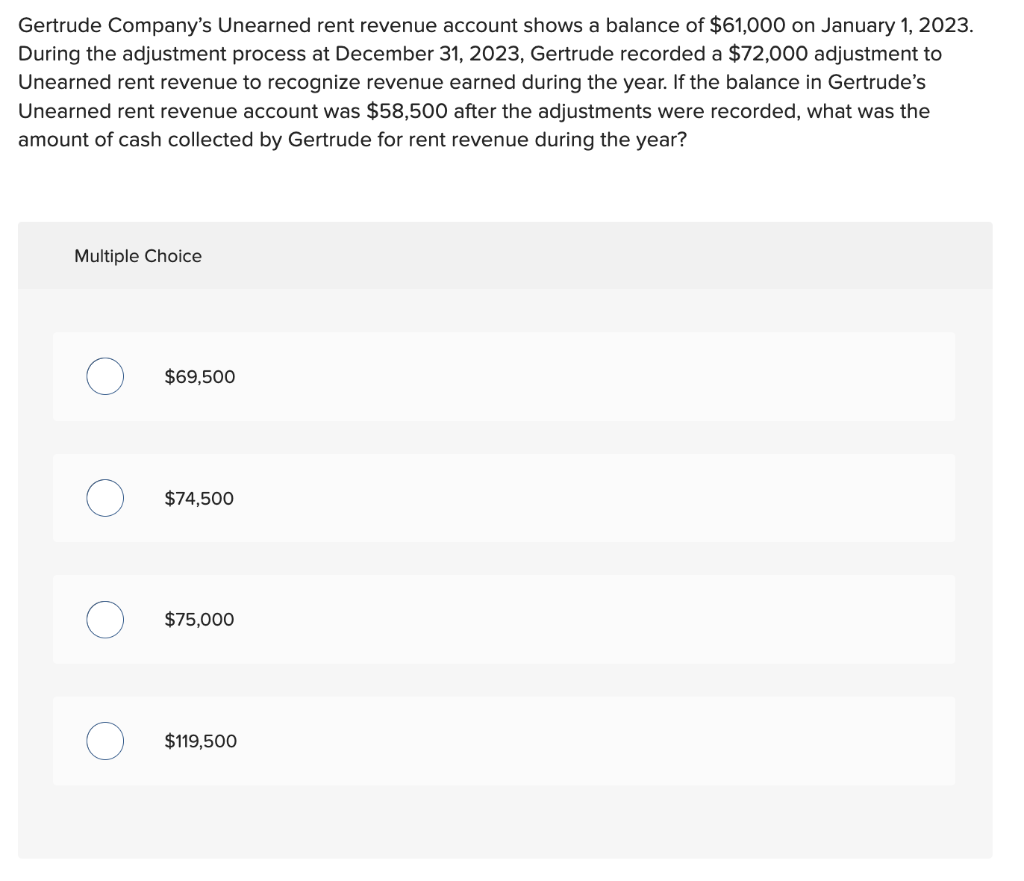
Task: Click the $75,000 answer row
Action: tap(504, 620)
